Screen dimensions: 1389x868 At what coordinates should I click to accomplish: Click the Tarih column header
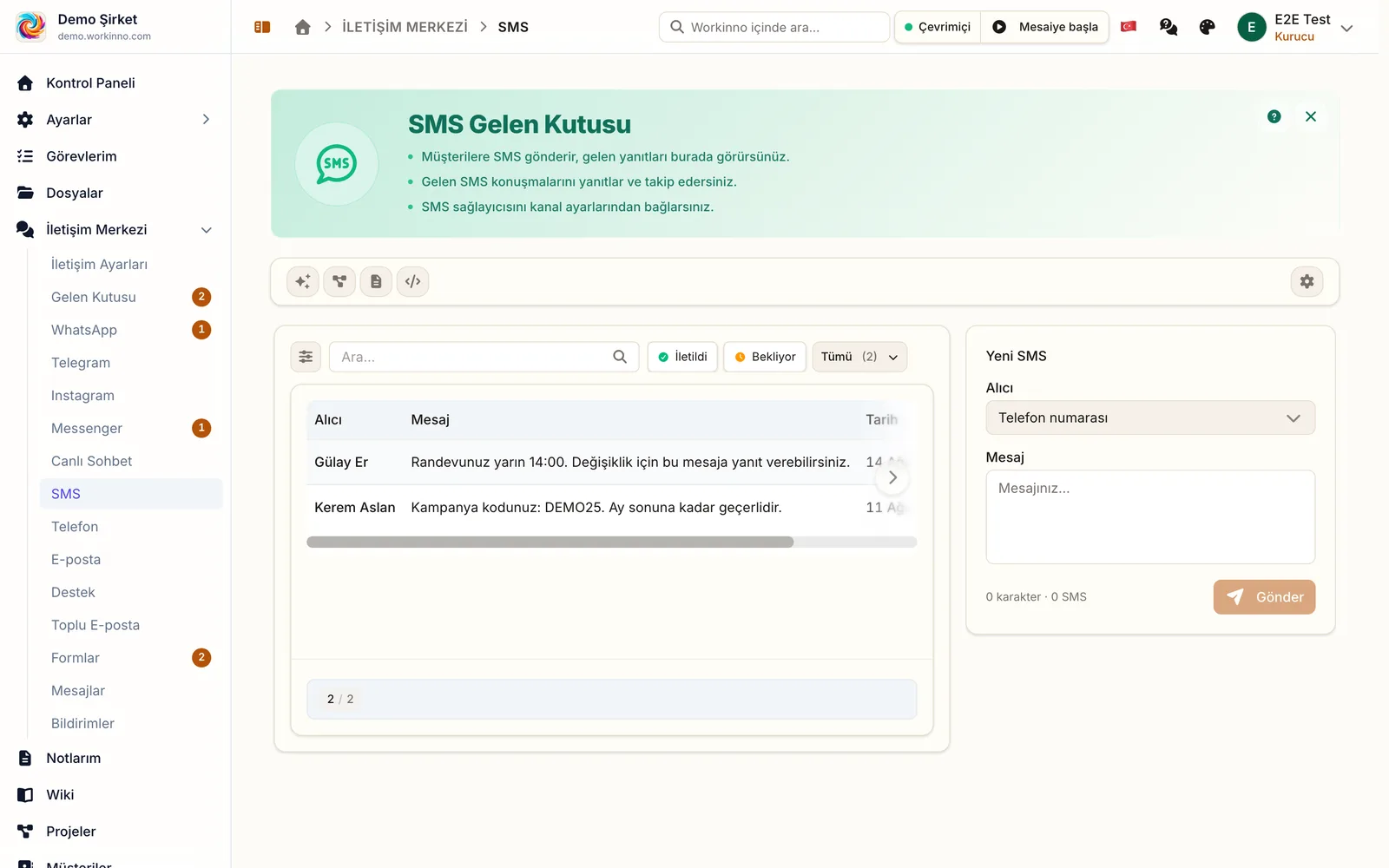tap(881, 420)
